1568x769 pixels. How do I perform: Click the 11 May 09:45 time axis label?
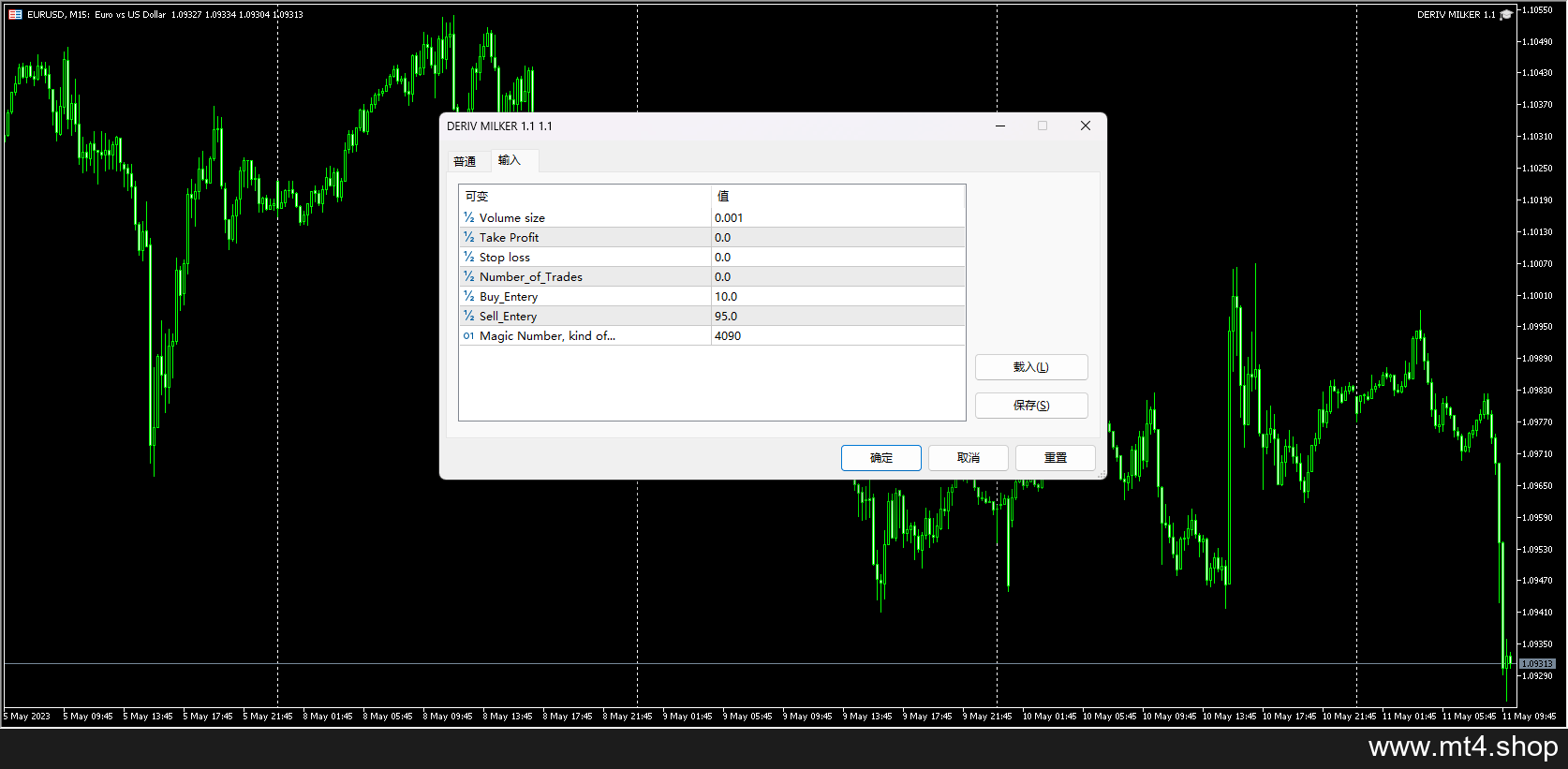pos(1529,716)
